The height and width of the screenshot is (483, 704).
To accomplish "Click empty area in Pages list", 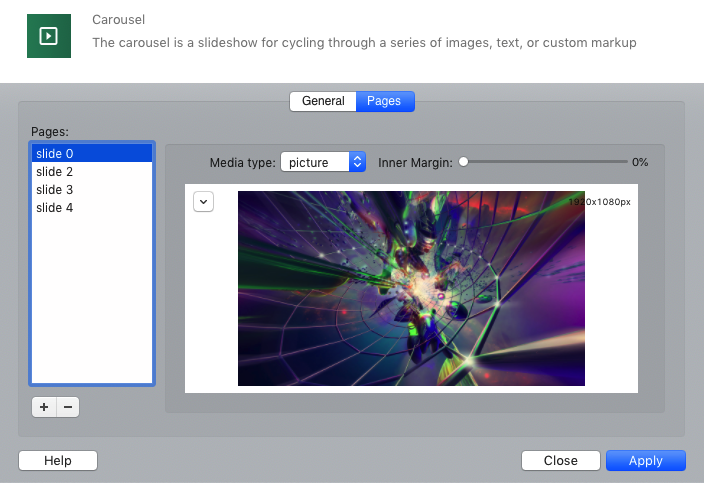I will point(91,300).
